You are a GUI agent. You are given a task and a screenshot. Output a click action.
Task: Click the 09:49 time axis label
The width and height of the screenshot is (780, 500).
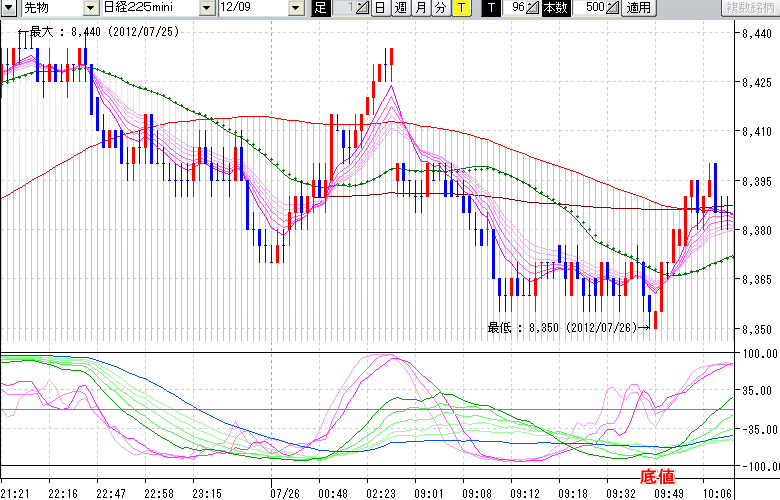(x=669, y=494)
